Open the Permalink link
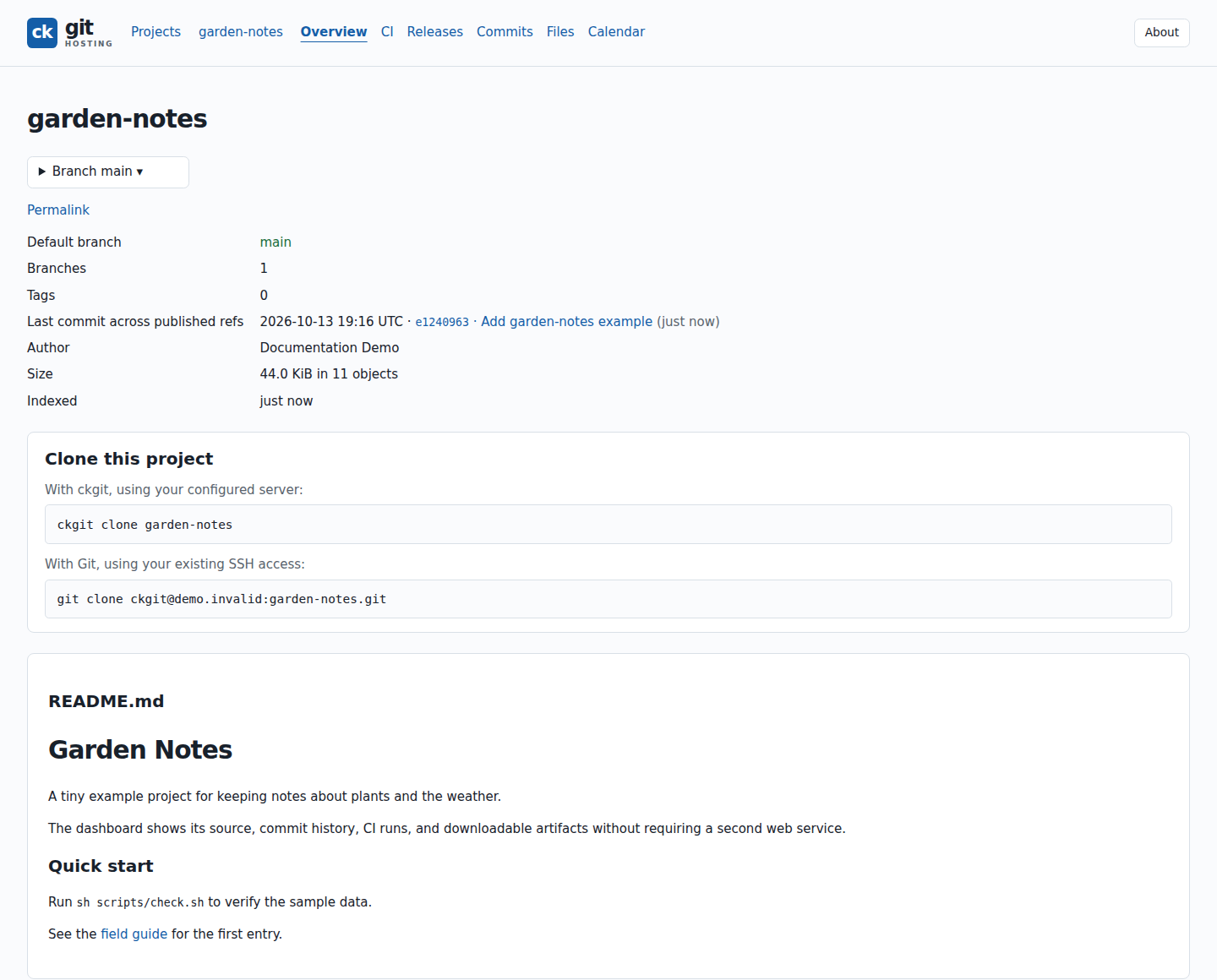This screenshot has width=1217, height=980. 58,210
